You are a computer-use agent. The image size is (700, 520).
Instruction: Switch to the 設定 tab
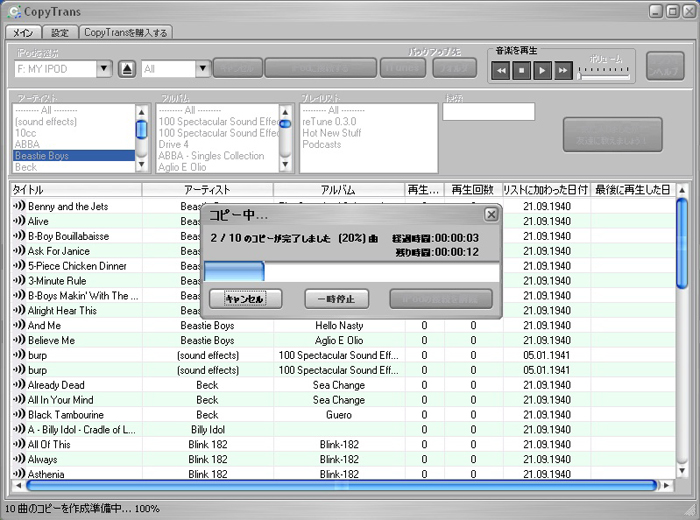point(60,33)
